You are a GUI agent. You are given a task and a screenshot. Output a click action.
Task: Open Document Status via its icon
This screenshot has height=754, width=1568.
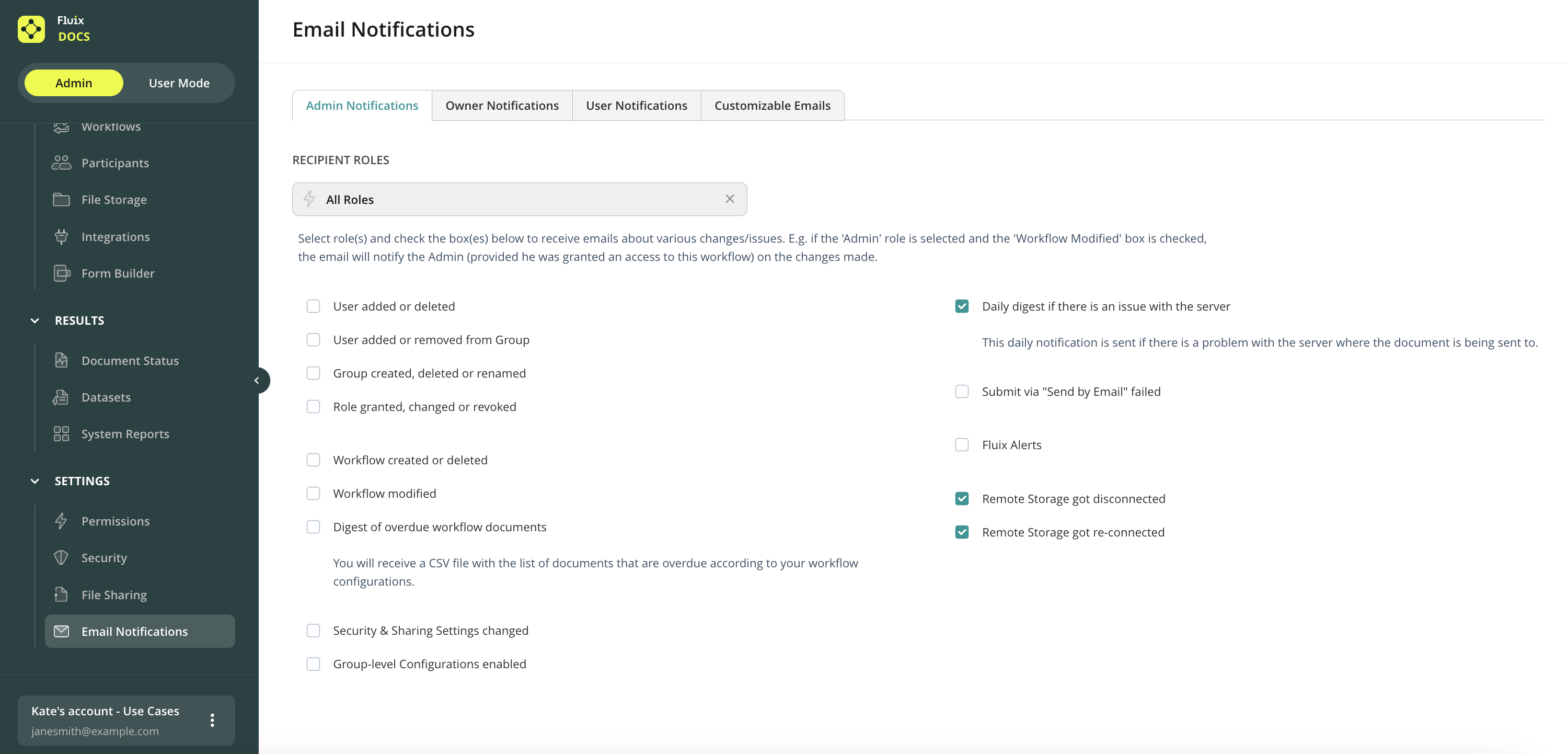pyautogui.click(x=62, y=360)
